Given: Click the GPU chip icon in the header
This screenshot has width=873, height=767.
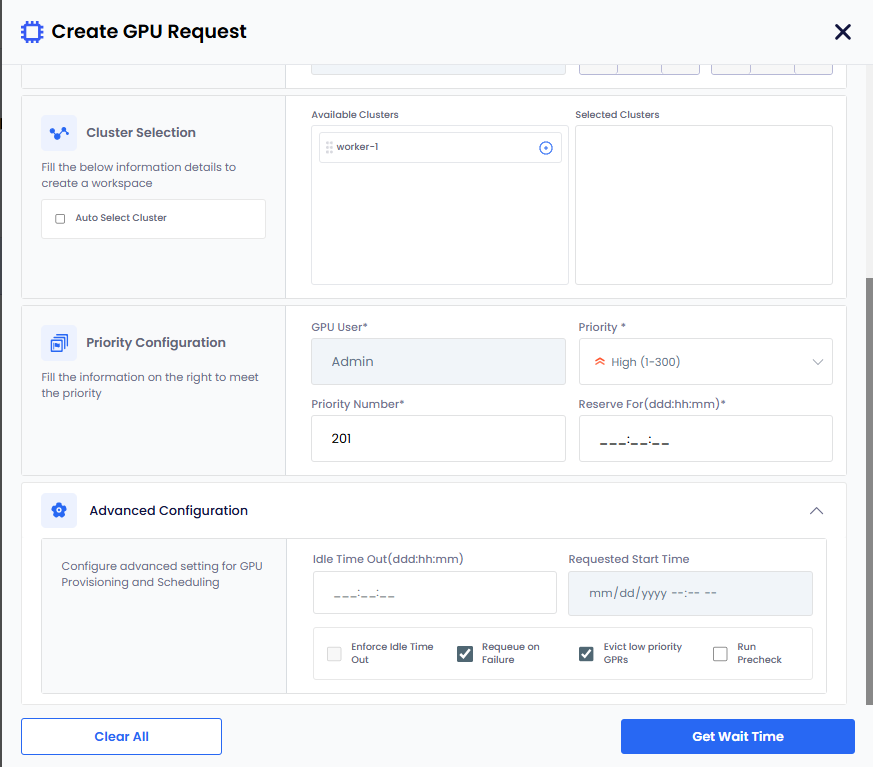Looking at the screenshot, I should pyautogui.click(x=32, y=32).
